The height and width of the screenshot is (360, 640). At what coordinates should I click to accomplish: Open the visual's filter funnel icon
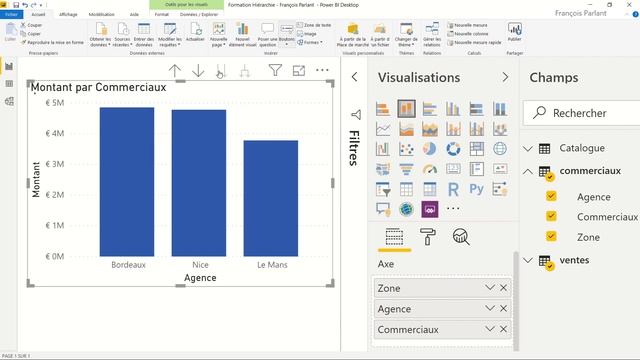tap(276, 71)
